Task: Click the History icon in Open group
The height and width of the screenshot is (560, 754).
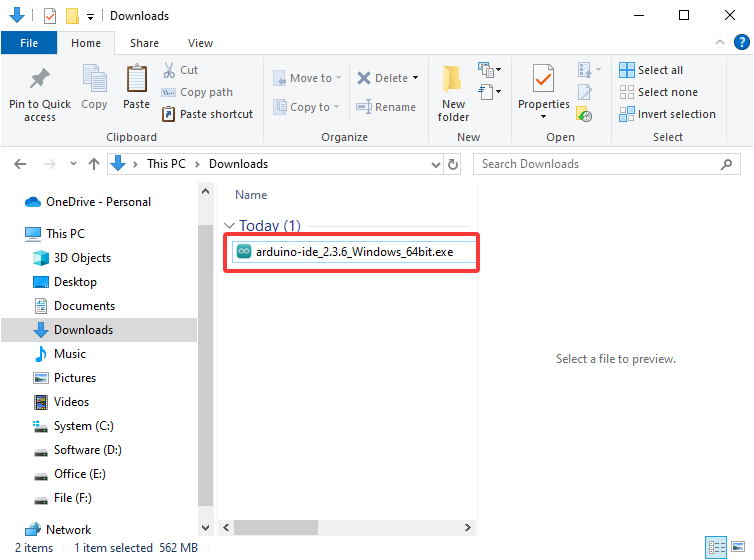Action: (x=585, y=114)
